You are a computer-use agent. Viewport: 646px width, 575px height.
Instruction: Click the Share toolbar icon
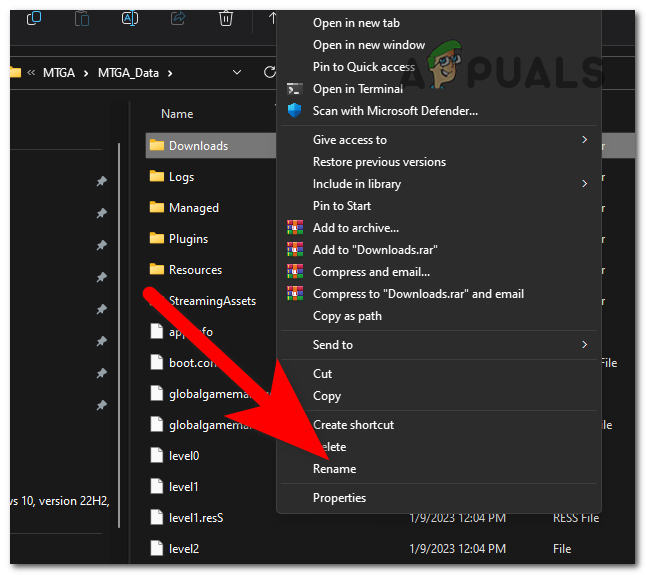click(178, 18)
